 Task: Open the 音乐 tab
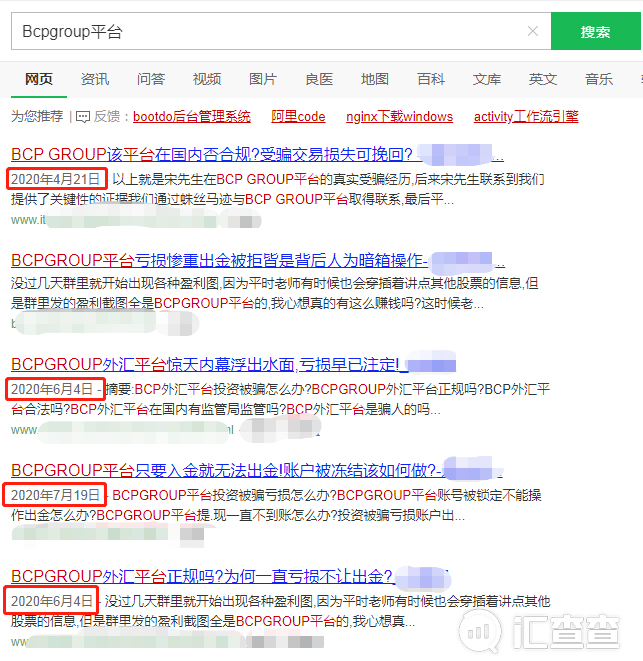point(599,79)
